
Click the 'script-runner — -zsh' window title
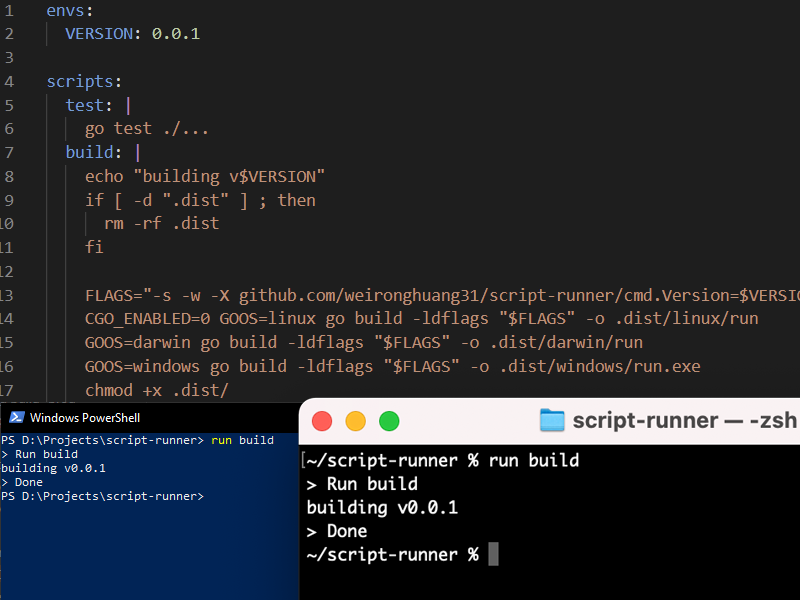[x=684, y=421]
